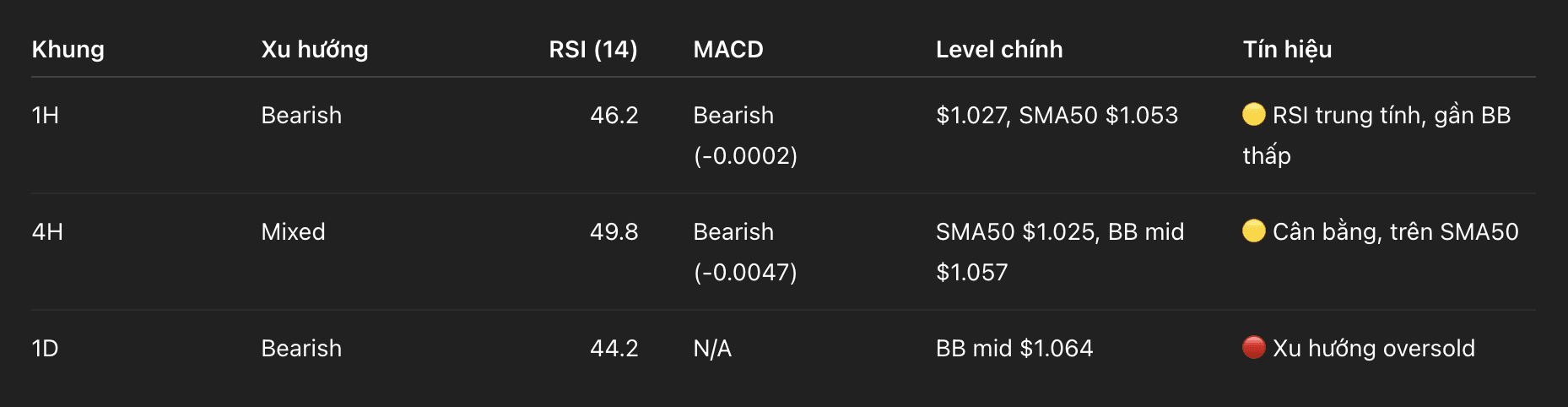
Task: Click the Bearish (-0.0047) MACD cell
Action: pyautogui.click(x=744, y=252)
